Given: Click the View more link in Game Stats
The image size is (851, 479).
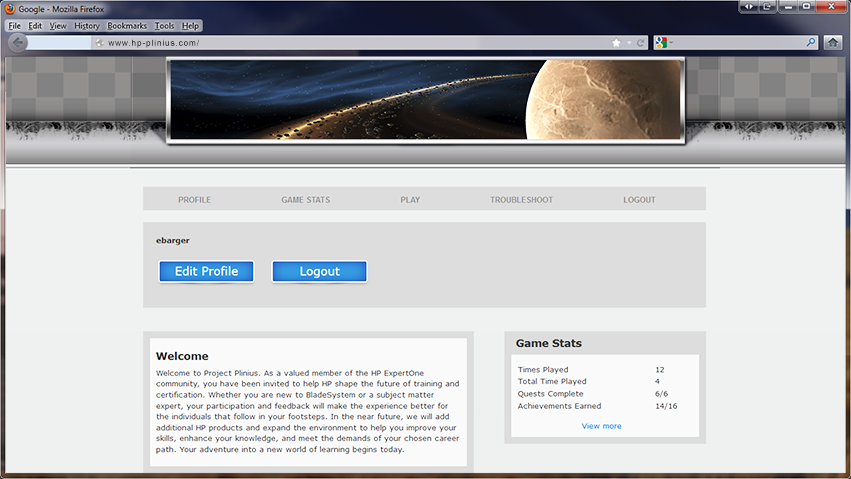Looking at the screenshot, I should tap(601, 426).
